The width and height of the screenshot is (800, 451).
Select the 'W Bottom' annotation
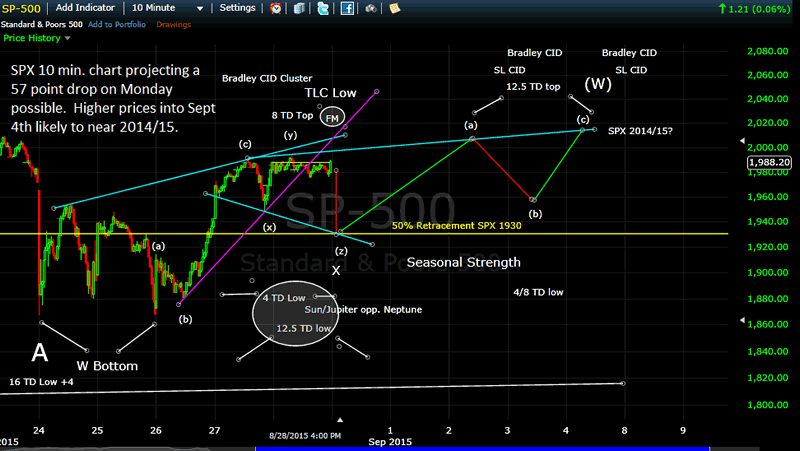point(107,366)
